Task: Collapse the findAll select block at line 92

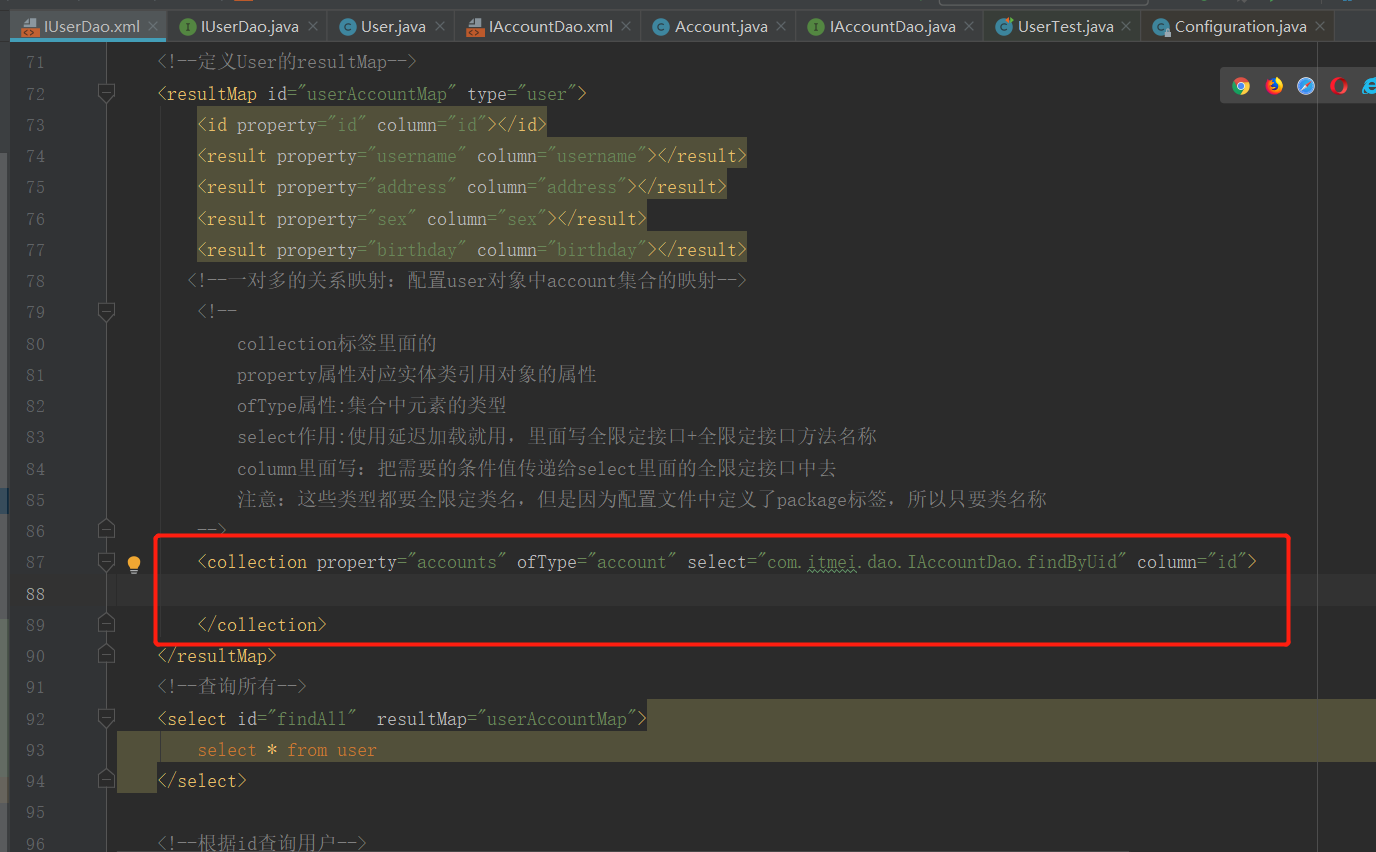Action: [106, 718]
